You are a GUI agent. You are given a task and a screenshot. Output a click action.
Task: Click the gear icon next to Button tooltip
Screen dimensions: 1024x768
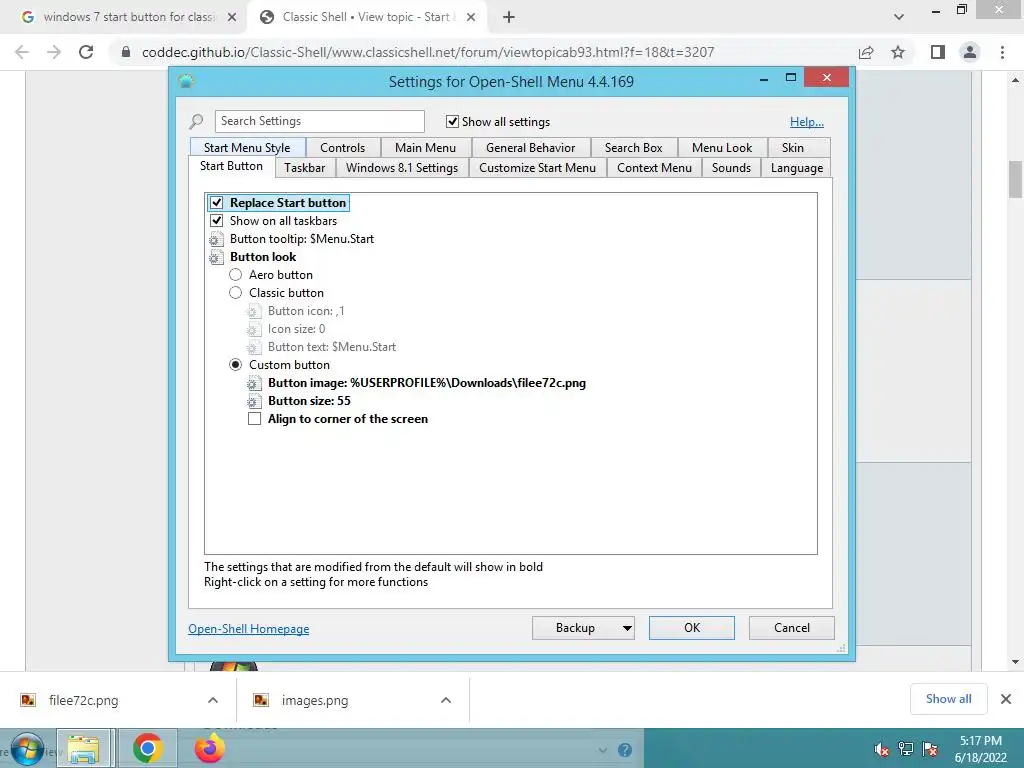click(x=216, y=239)
